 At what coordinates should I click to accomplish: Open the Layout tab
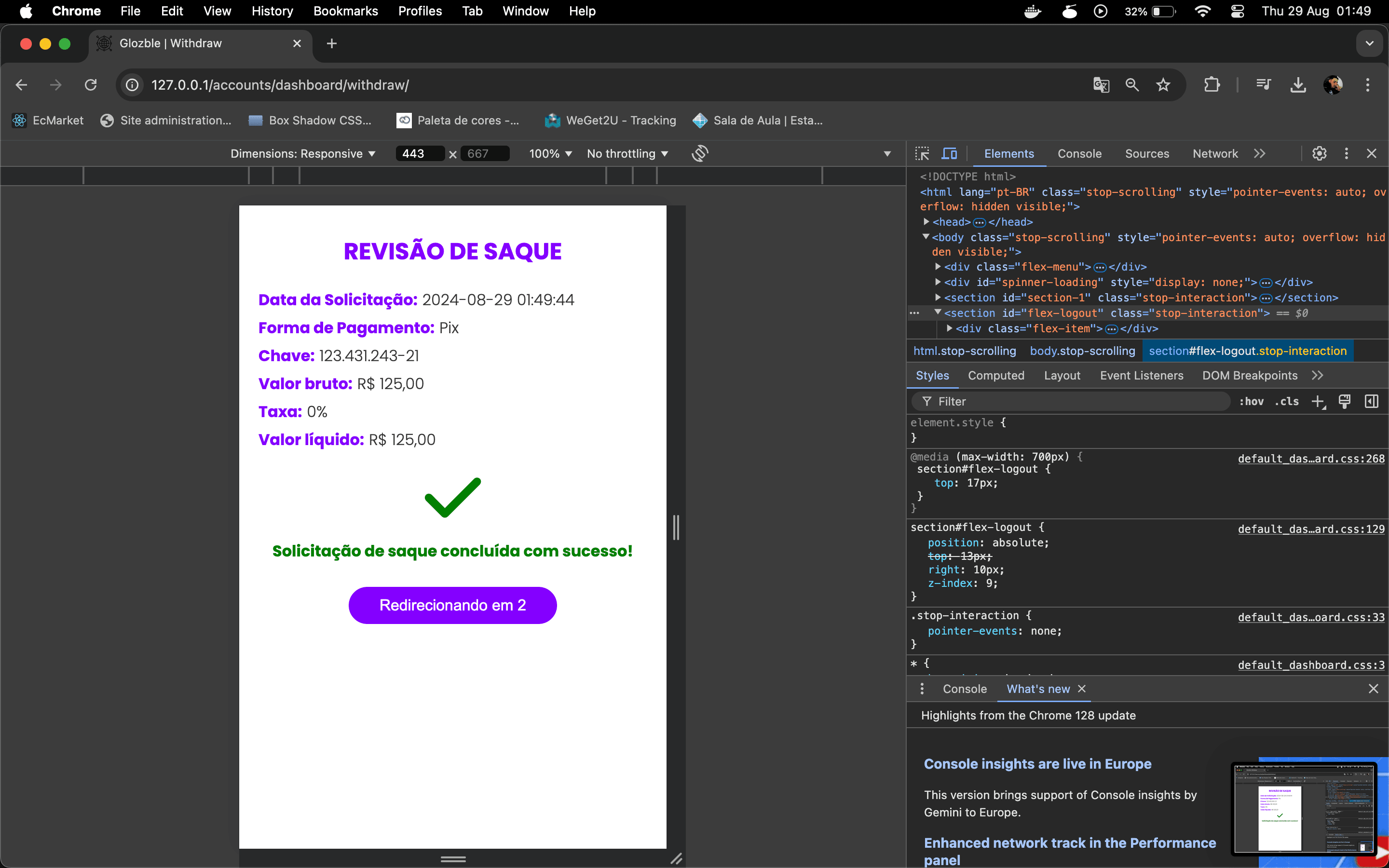(1062, 376)
